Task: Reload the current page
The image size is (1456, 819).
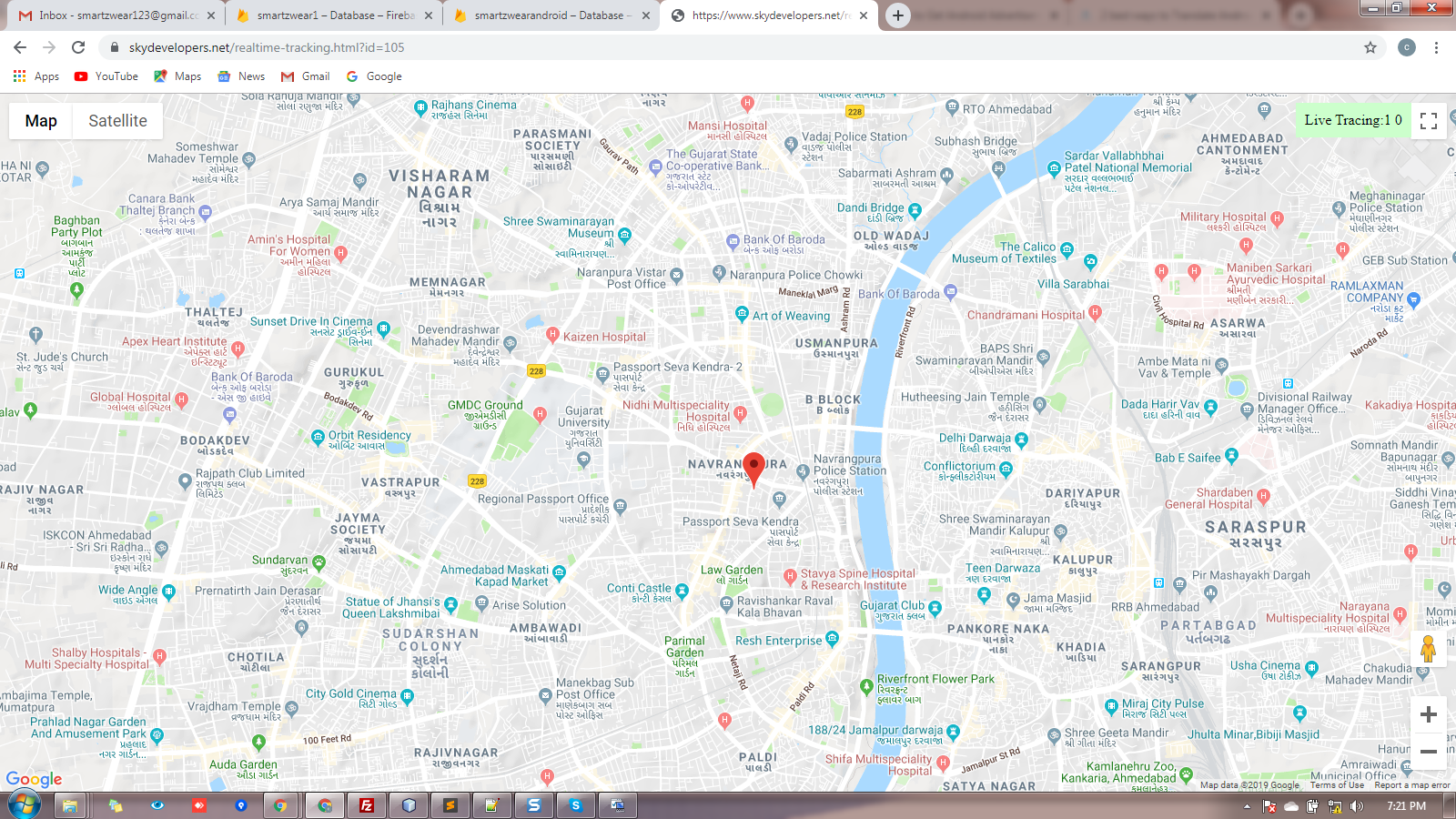Action: (78, 47)
